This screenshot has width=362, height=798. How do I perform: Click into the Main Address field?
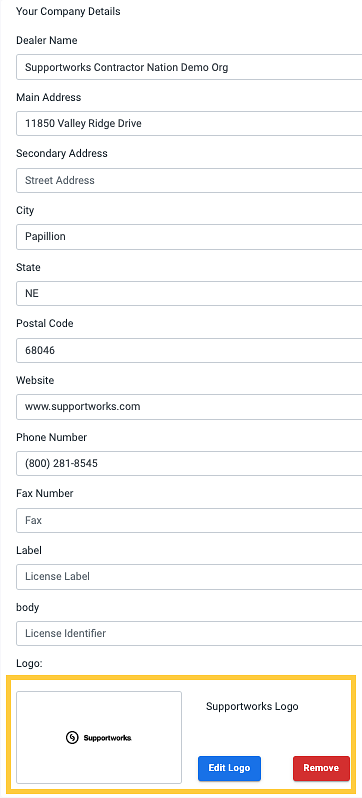coord(189,123)
